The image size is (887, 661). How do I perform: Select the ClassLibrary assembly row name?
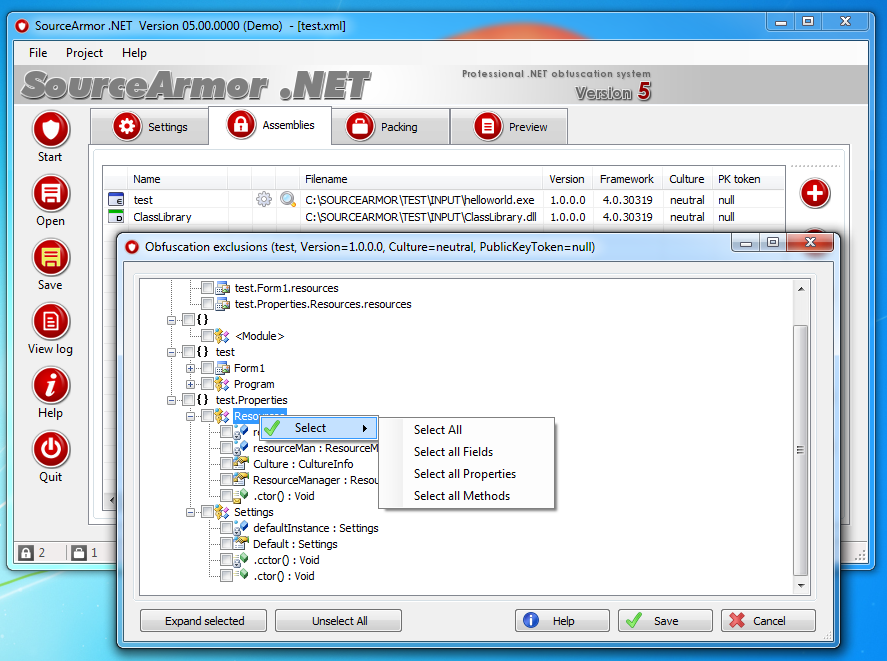coord(162,217)
